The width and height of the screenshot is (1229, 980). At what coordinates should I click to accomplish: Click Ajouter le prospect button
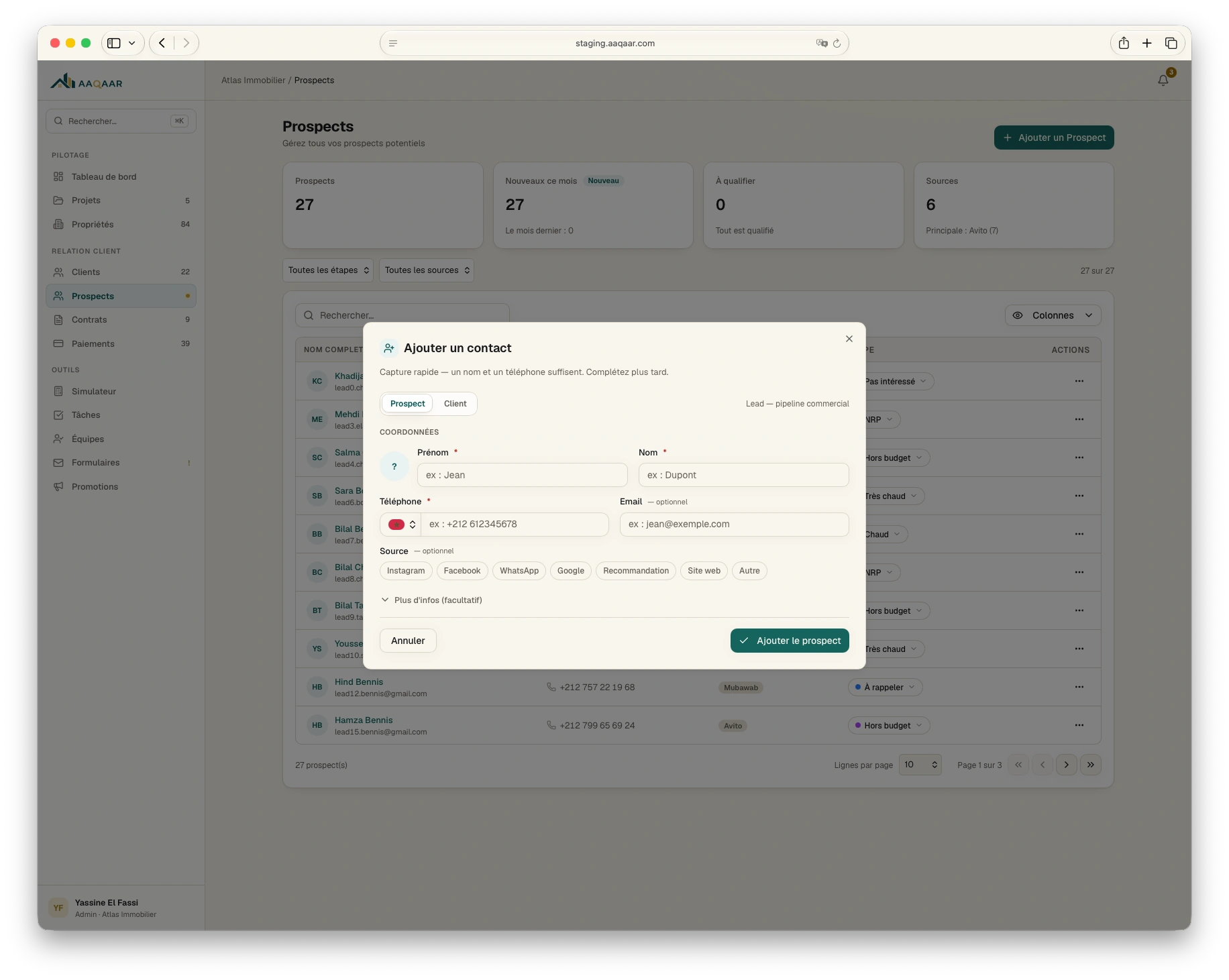click(x=790, y=641)
